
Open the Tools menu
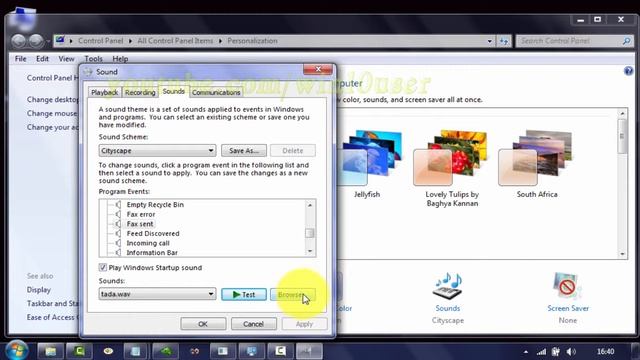[93, 59]
